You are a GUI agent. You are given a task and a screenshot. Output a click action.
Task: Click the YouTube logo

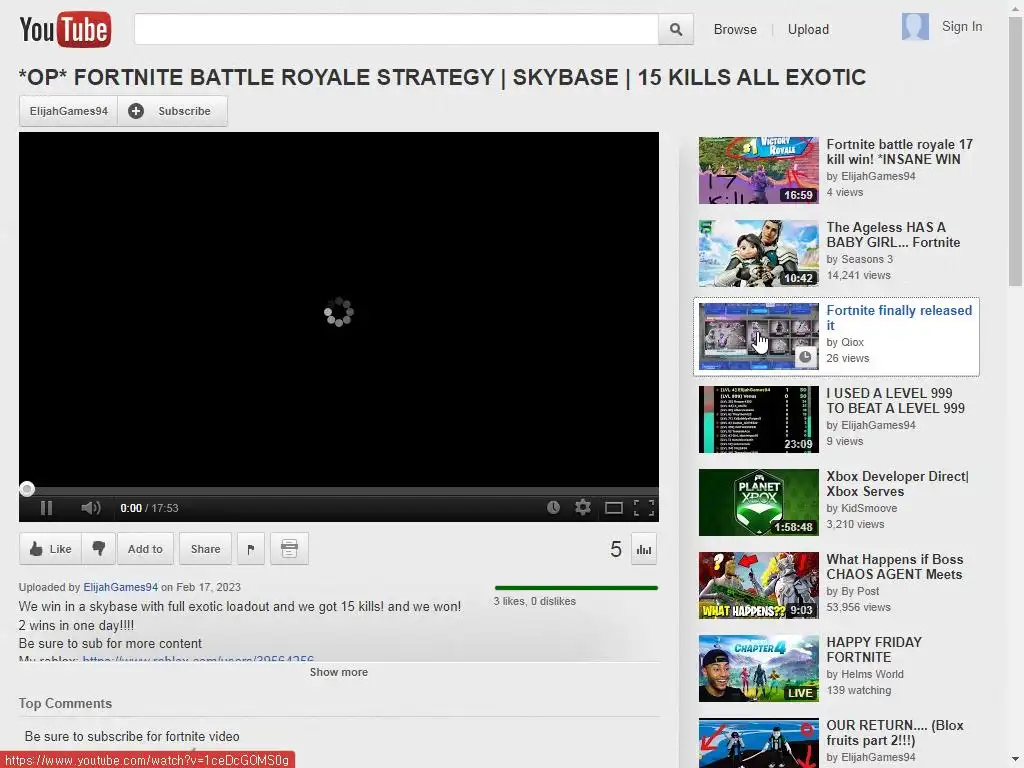(x=65, y=29)
